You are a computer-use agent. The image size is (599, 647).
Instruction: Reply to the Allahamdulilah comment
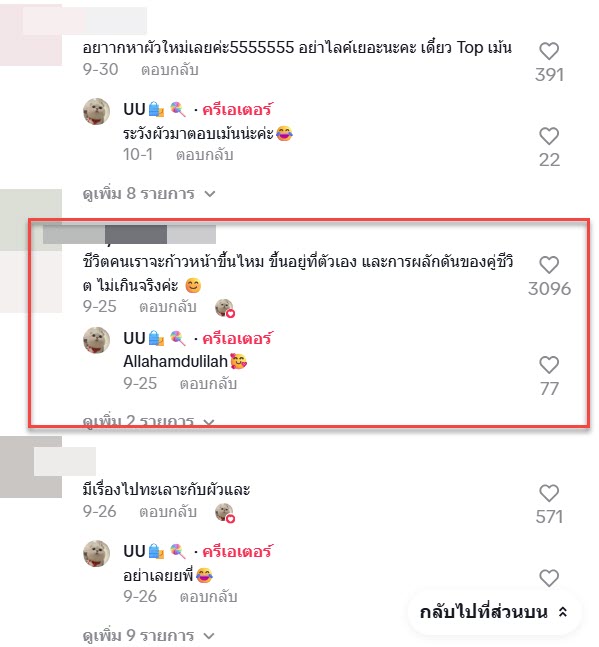tap(208, 384)
